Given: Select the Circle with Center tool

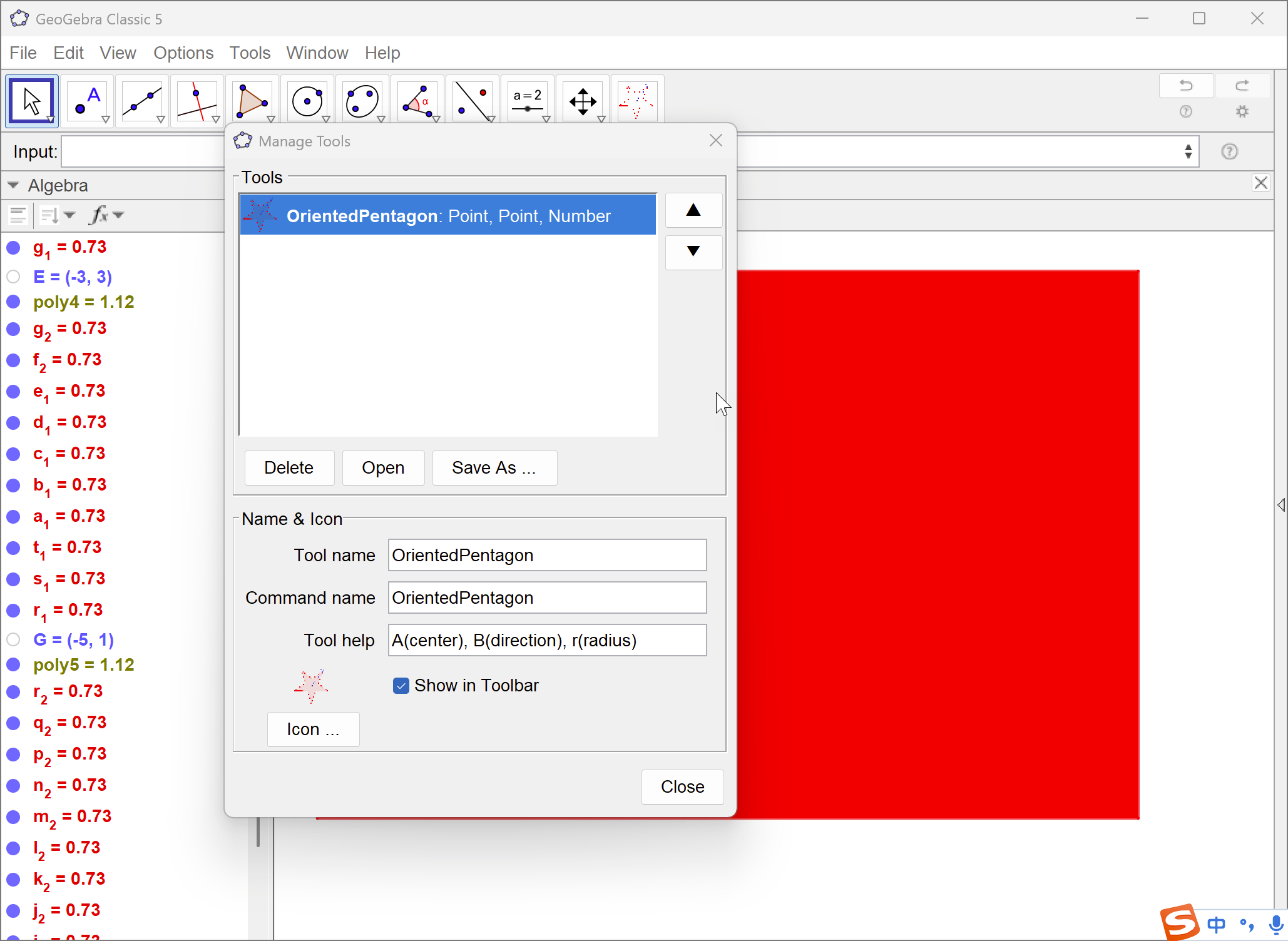Looking at the screenshot, I should coord(307,101).
